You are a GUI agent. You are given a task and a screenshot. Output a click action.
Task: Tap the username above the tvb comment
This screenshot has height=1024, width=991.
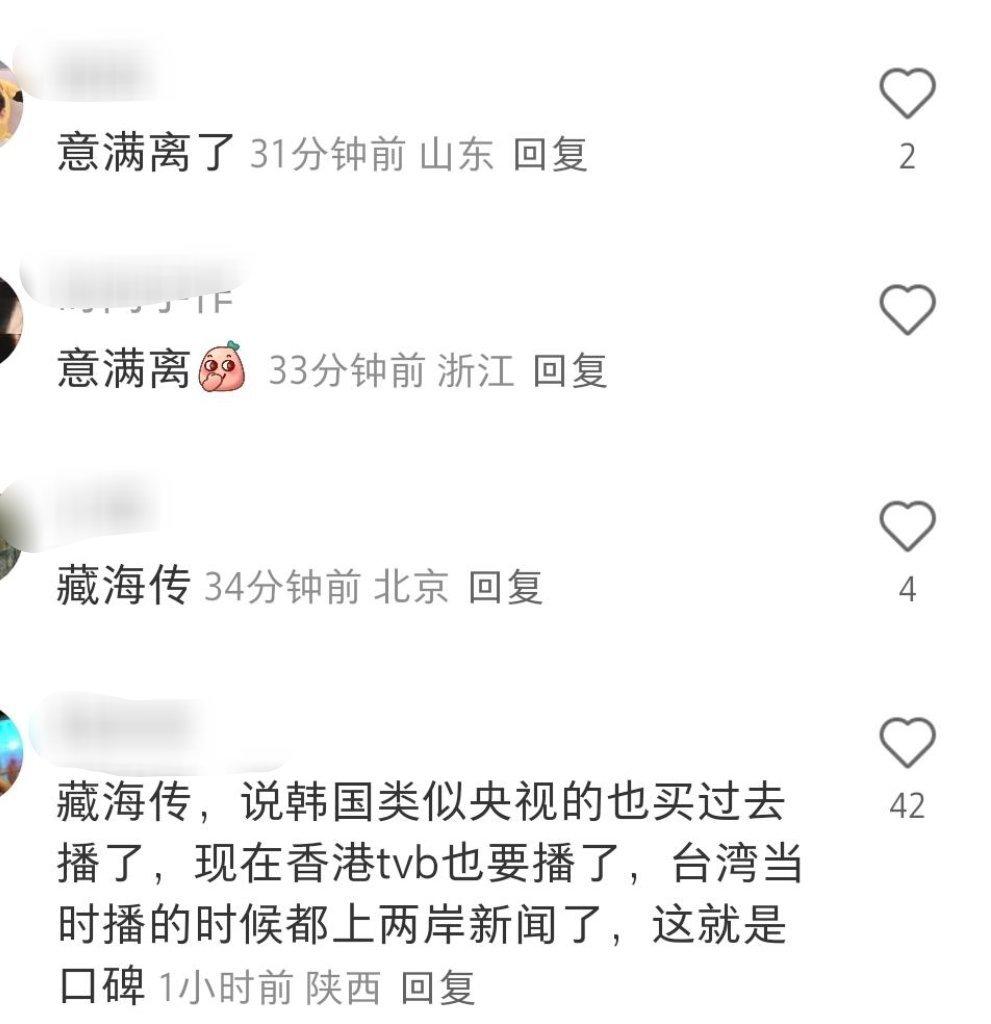click(x=131, y=725)
